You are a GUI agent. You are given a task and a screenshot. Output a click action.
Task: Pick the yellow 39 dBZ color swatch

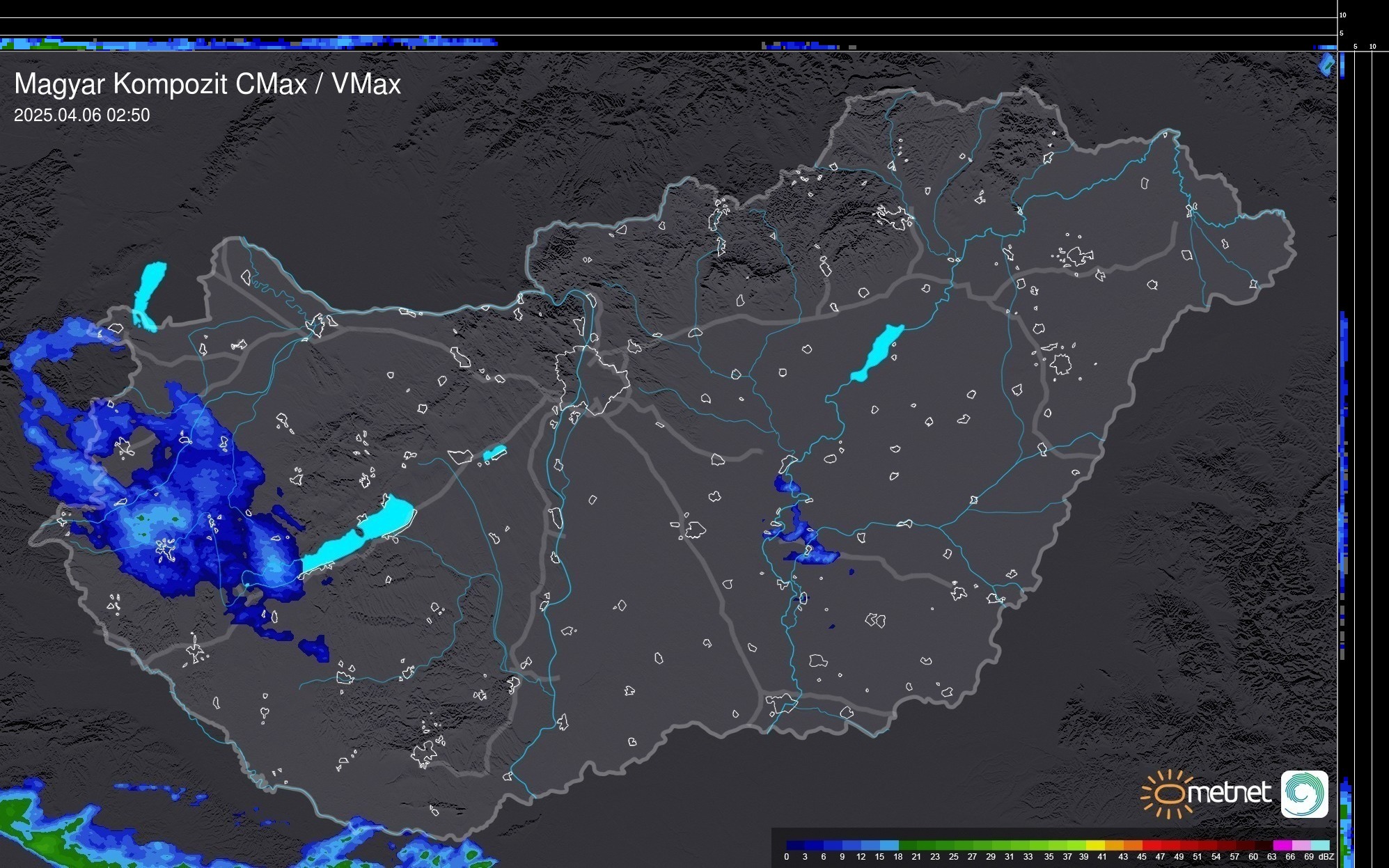point(1095,845)
